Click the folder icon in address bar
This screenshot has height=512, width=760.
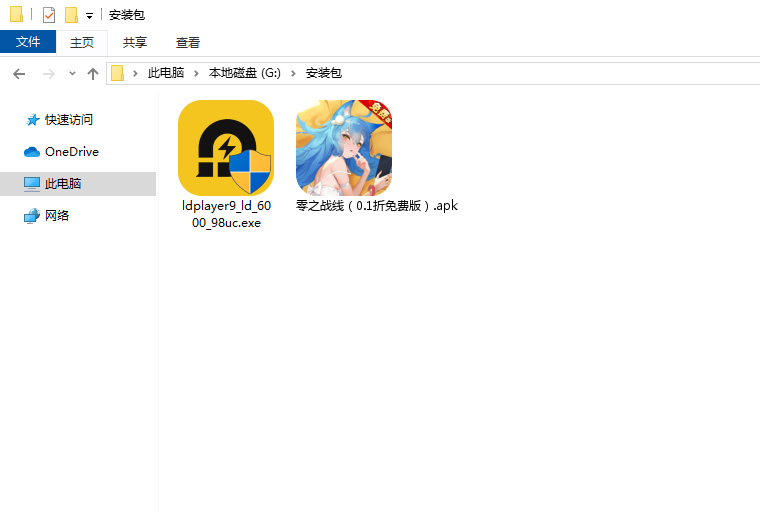[118, 73]
